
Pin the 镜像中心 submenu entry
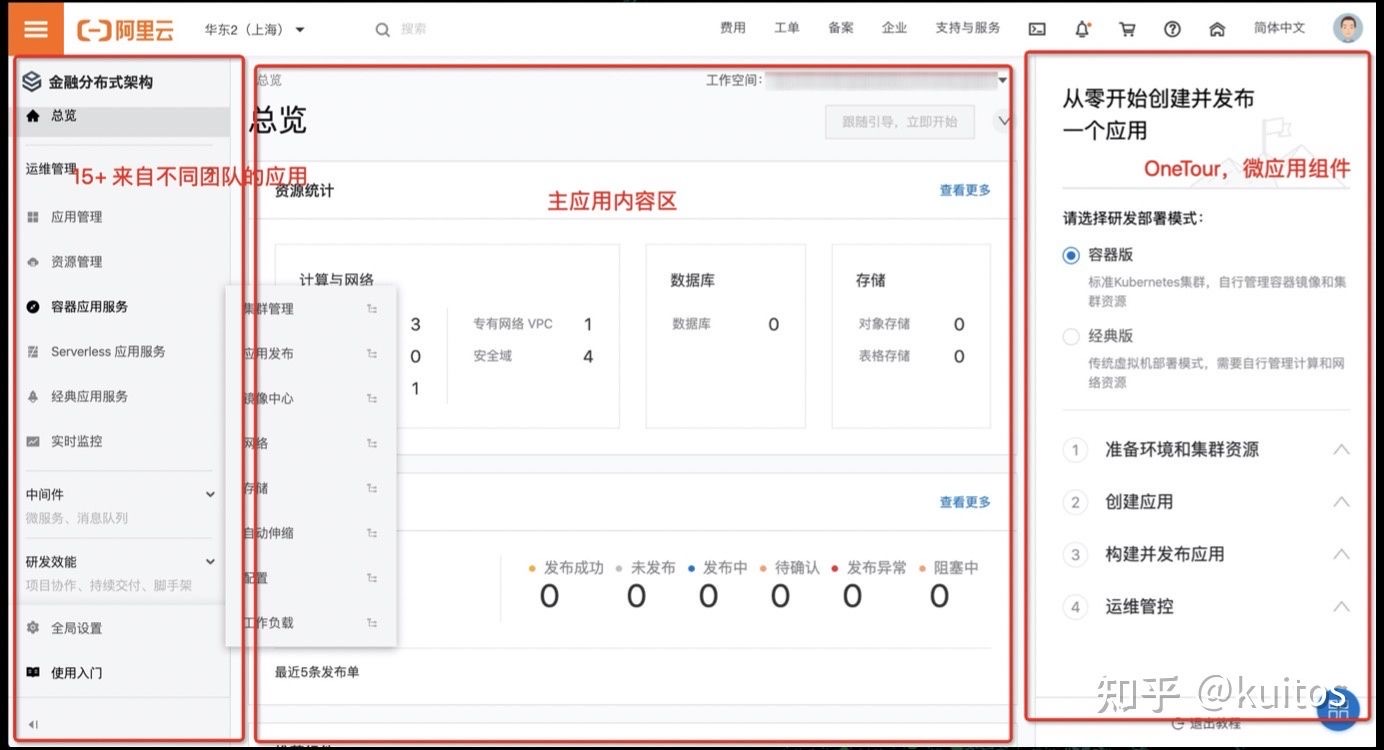tap(372, 398)
